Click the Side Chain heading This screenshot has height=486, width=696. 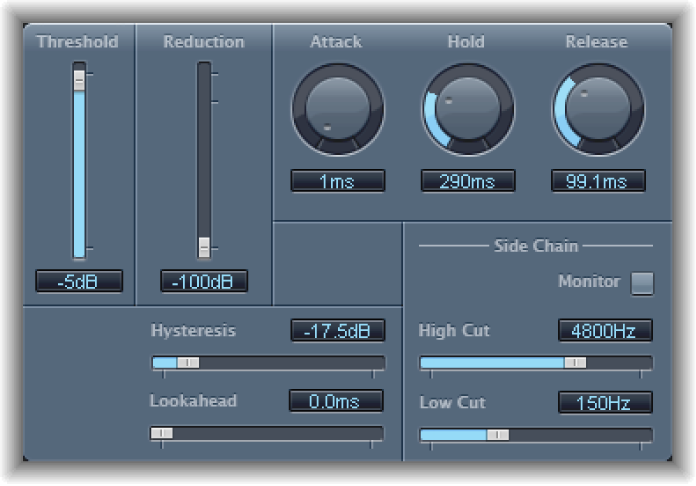click(x=536, y=246)
